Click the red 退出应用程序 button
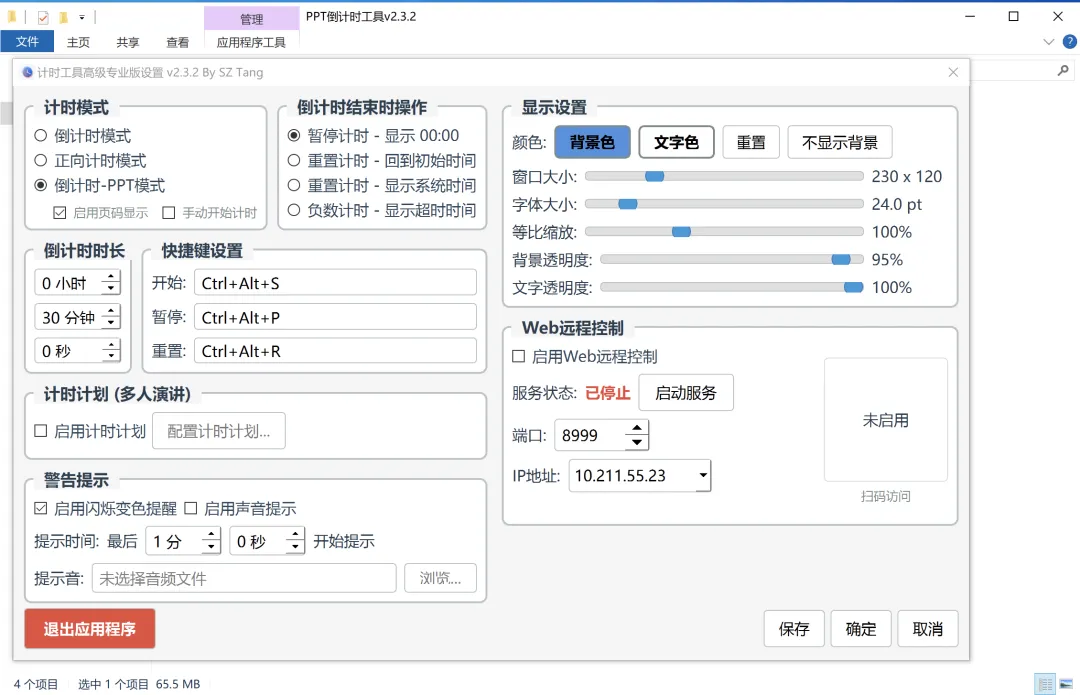1080x695 pixels. pyautogui.click(x=90, y=629)
